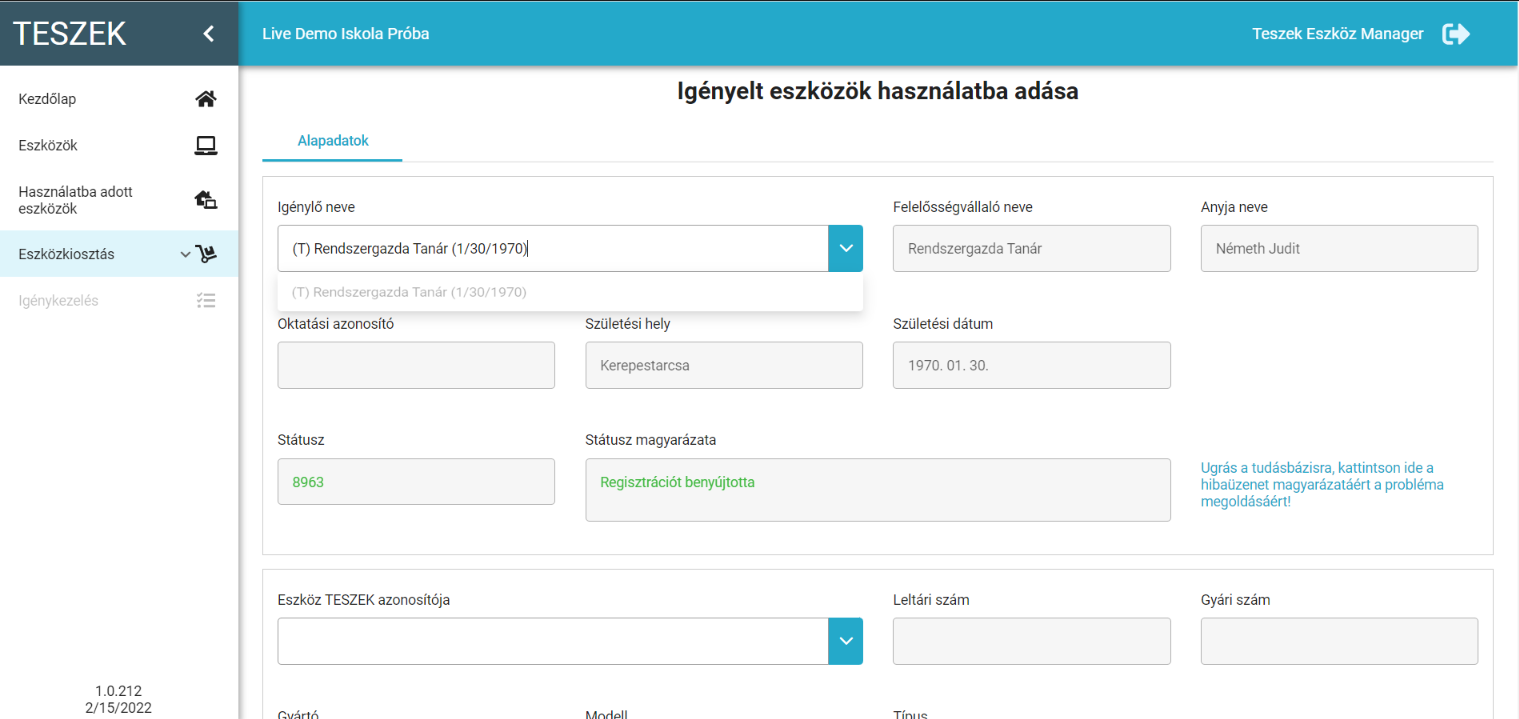This screenshot has height=719, width=1519.
Task: Open Használatba adott eszközök menu item
Action: tap(119, 200)
